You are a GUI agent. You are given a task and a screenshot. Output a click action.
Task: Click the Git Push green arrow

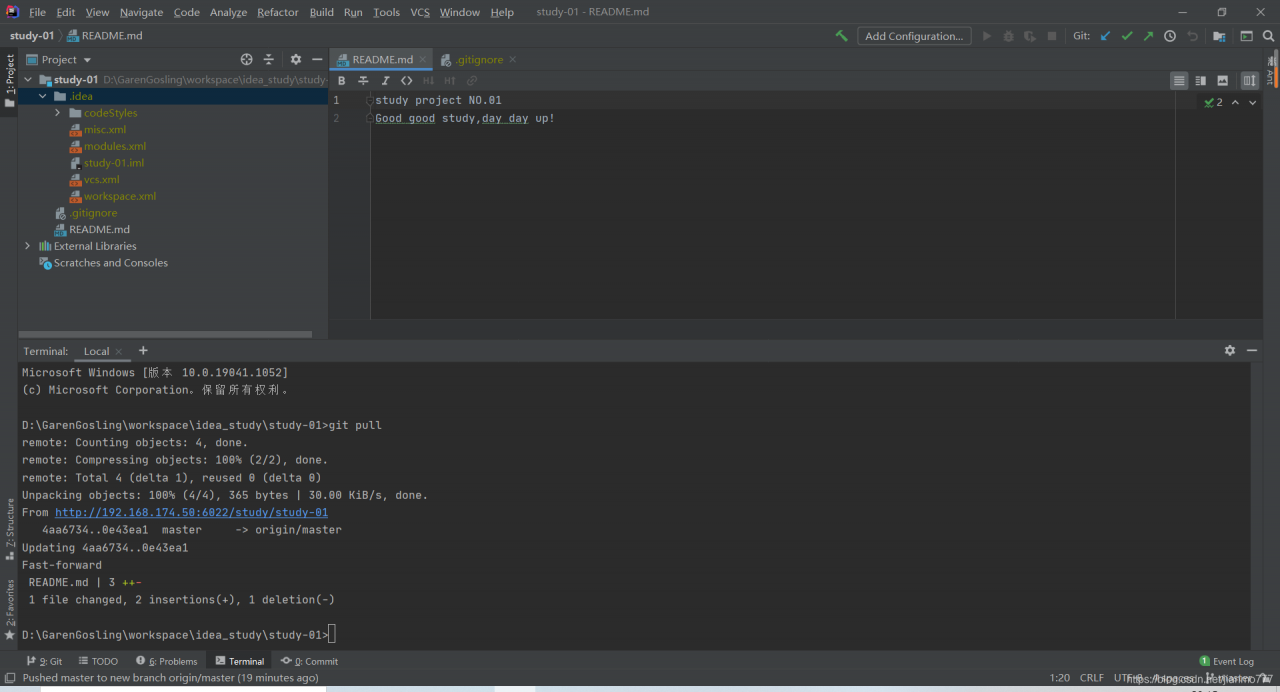pyautogui.click(x=1148, y=36)
